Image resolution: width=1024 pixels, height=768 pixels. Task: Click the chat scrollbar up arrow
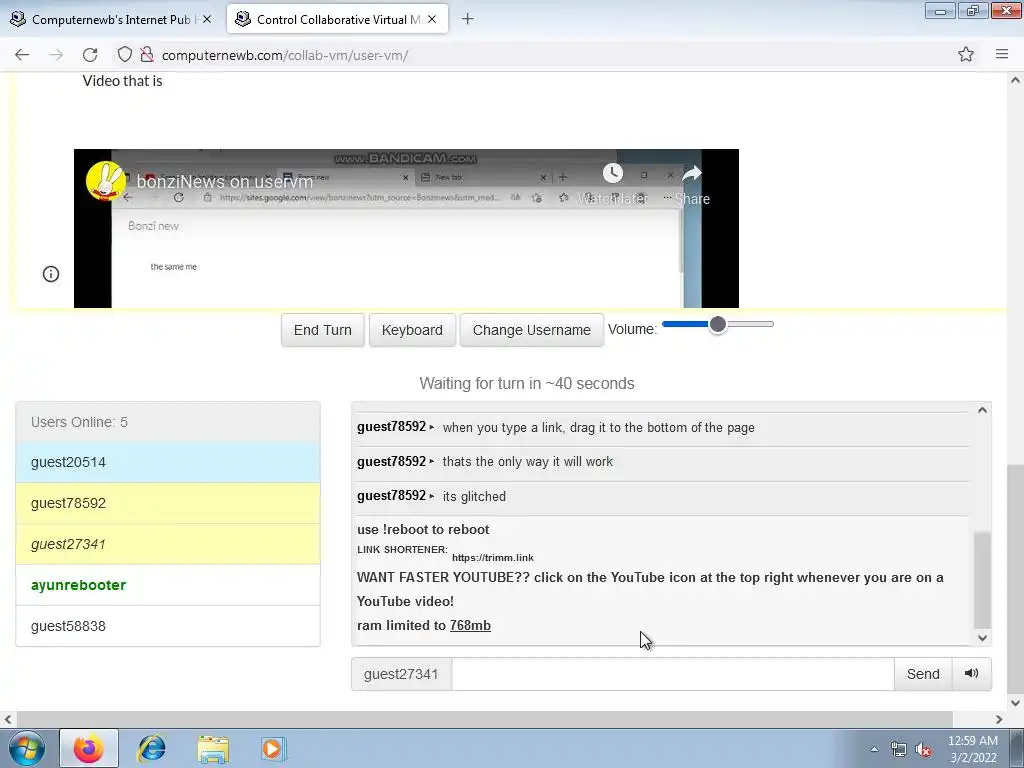[x=982, y=410]
